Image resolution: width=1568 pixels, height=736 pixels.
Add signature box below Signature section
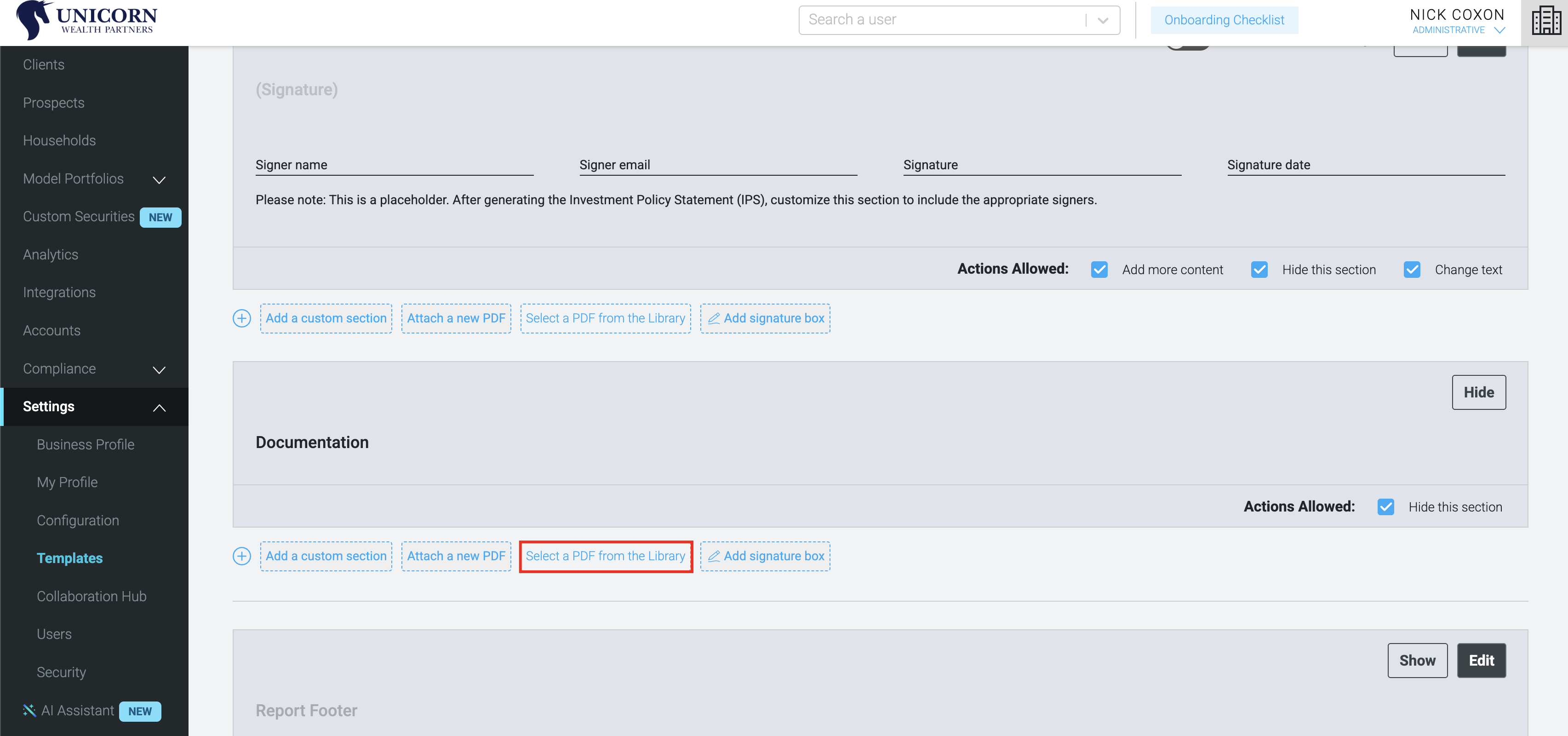pyautogui.click(x=765, y=318)
